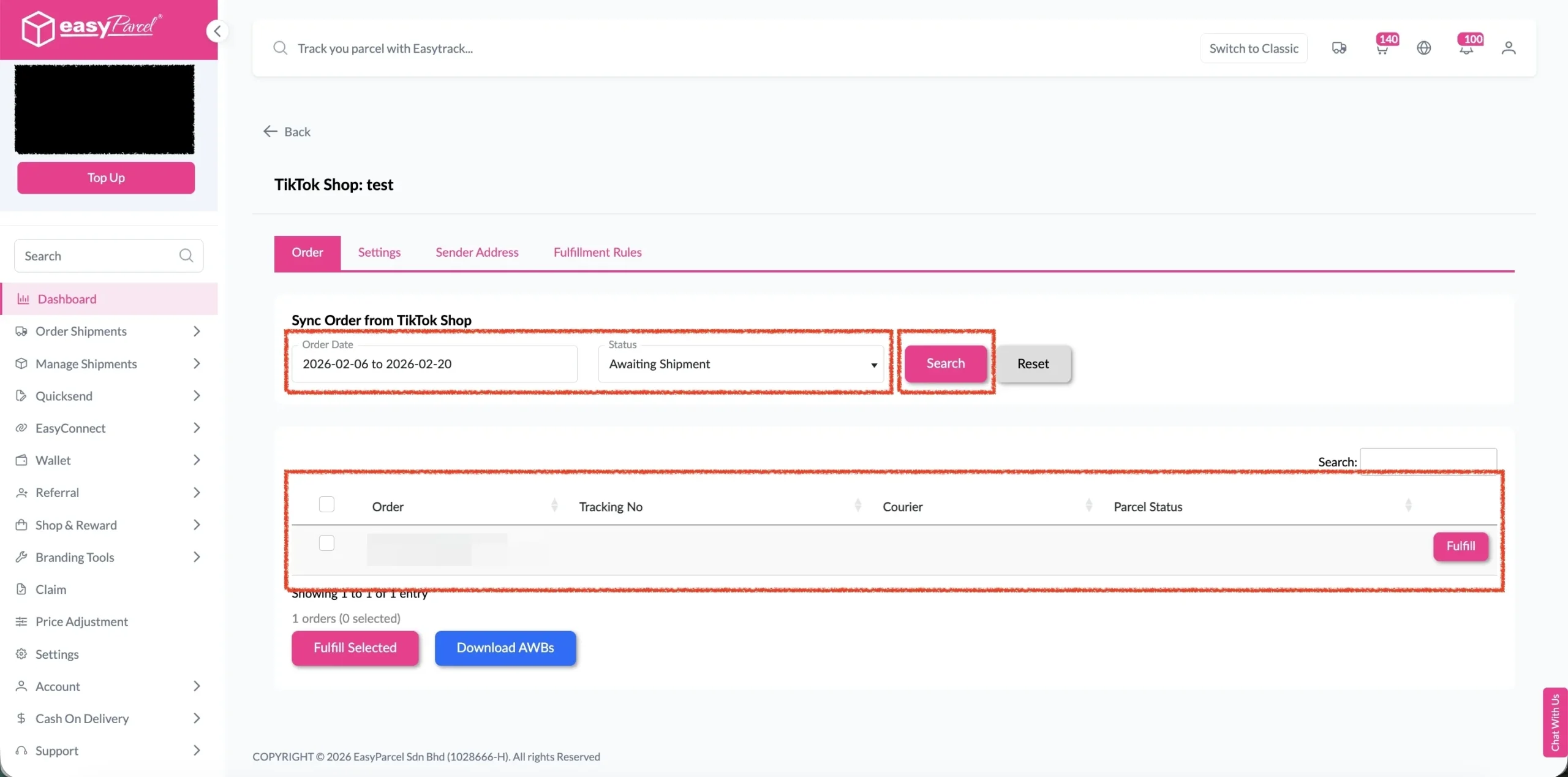The width and height of the screenshot is (1568, 777).
Task: Sort by the Order column arrows
Action: [x=554, y=506]
